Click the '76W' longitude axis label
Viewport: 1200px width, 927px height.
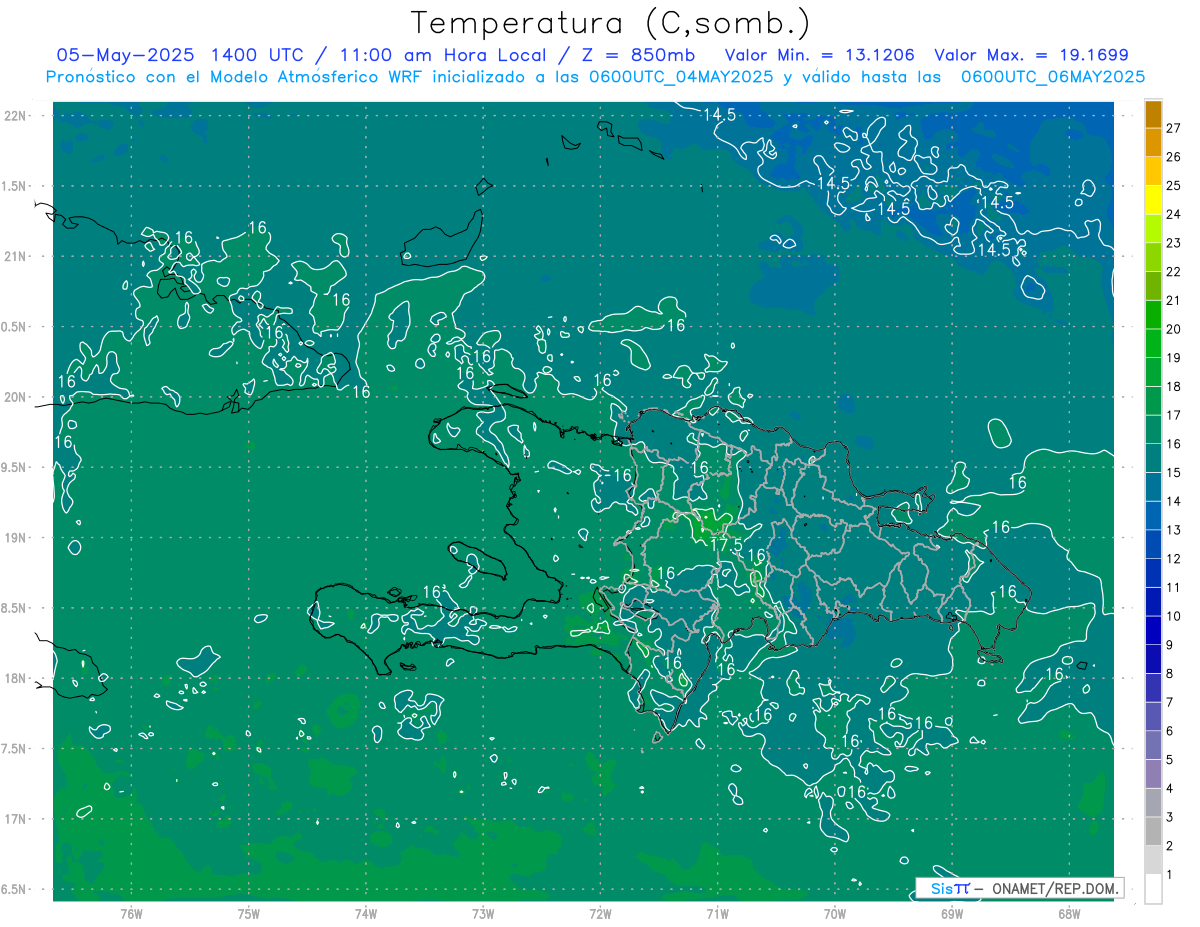(x=132, y=915)
